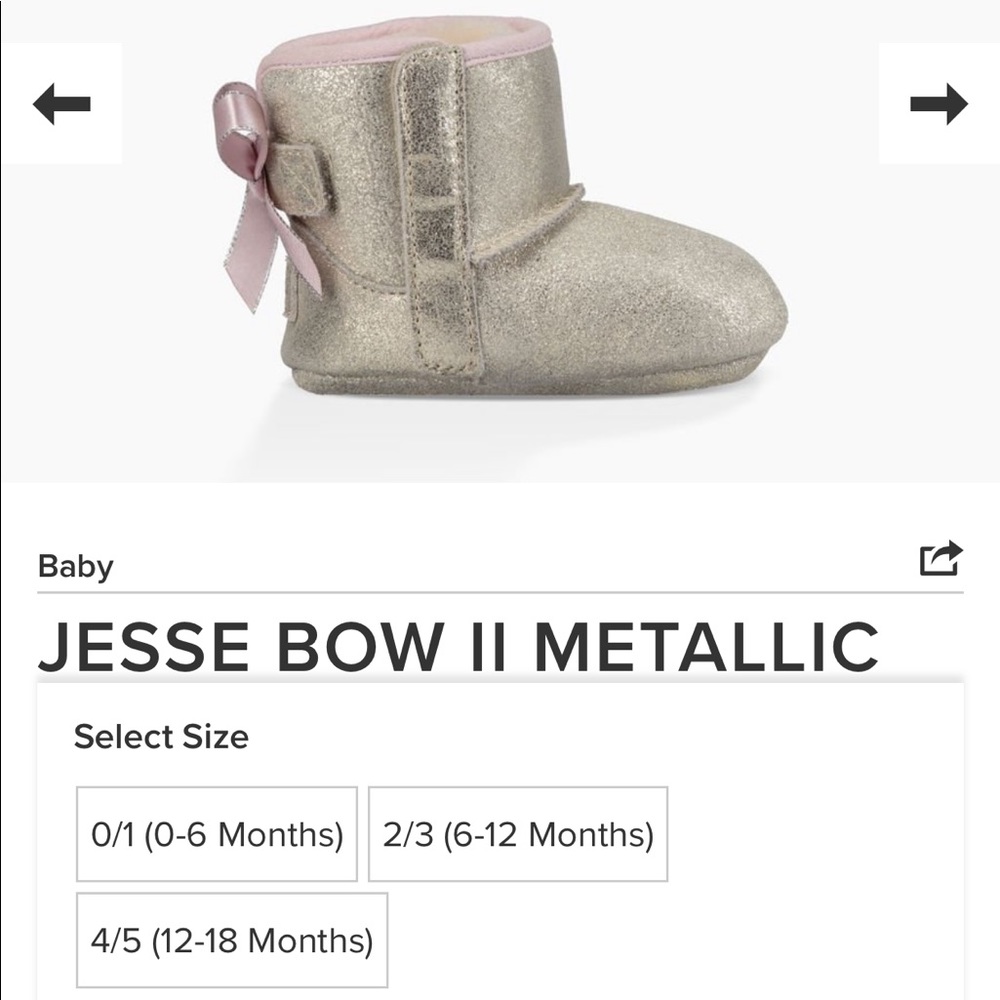The width and height of the screenshot is (1000, 1000).
Task: Choose the 0-6 Months size option
Action: point(216,831)
